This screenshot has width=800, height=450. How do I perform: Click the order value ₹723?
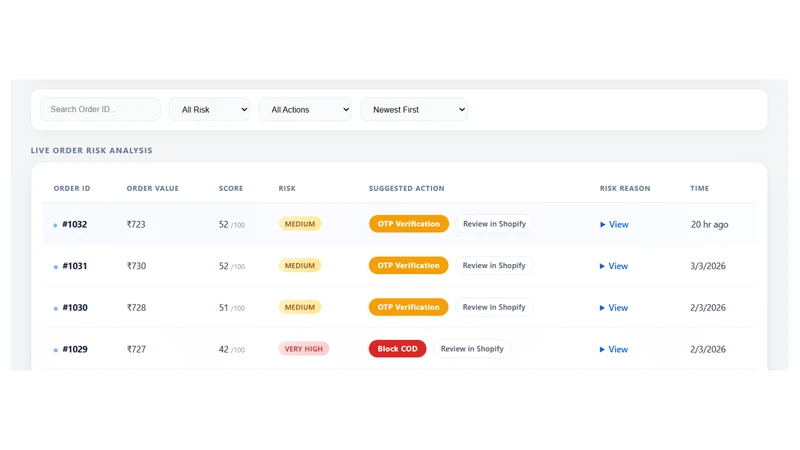136,224
